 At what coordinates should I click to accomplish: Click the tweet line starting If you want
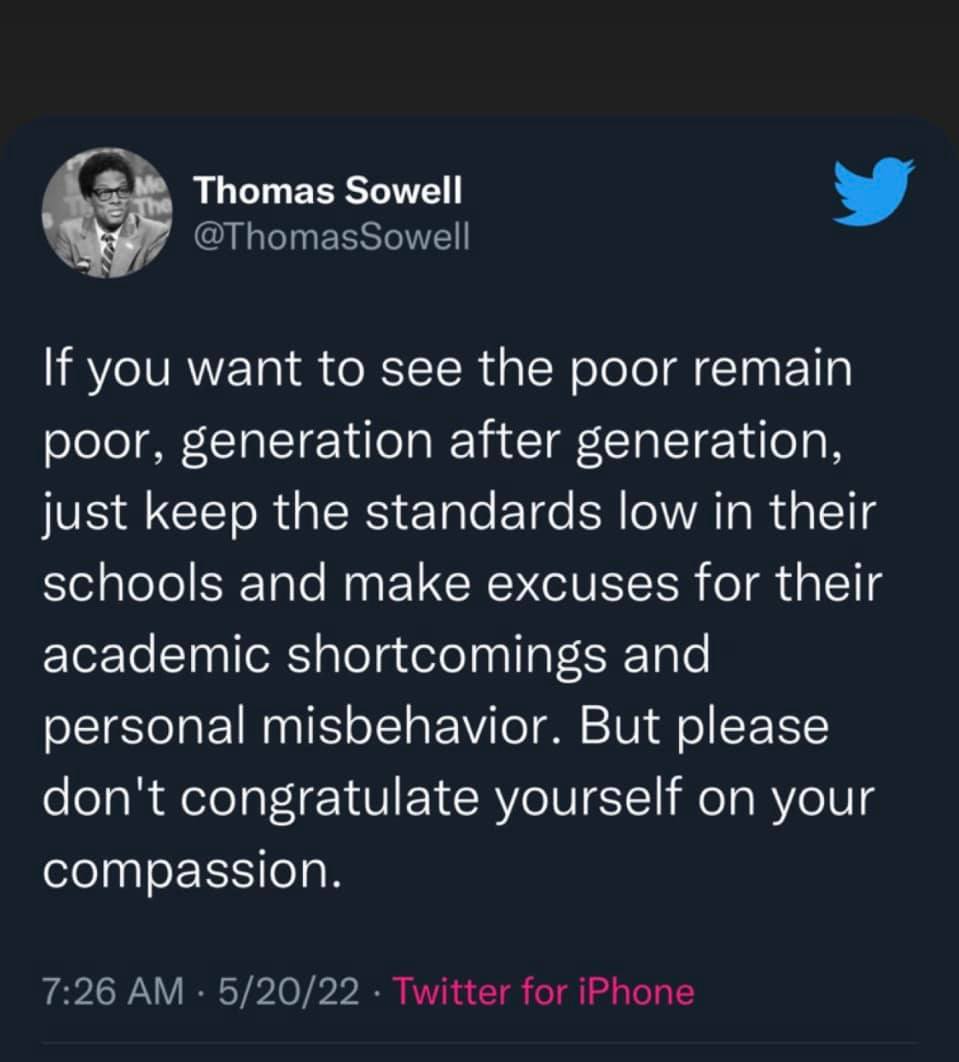coord(448,370)
